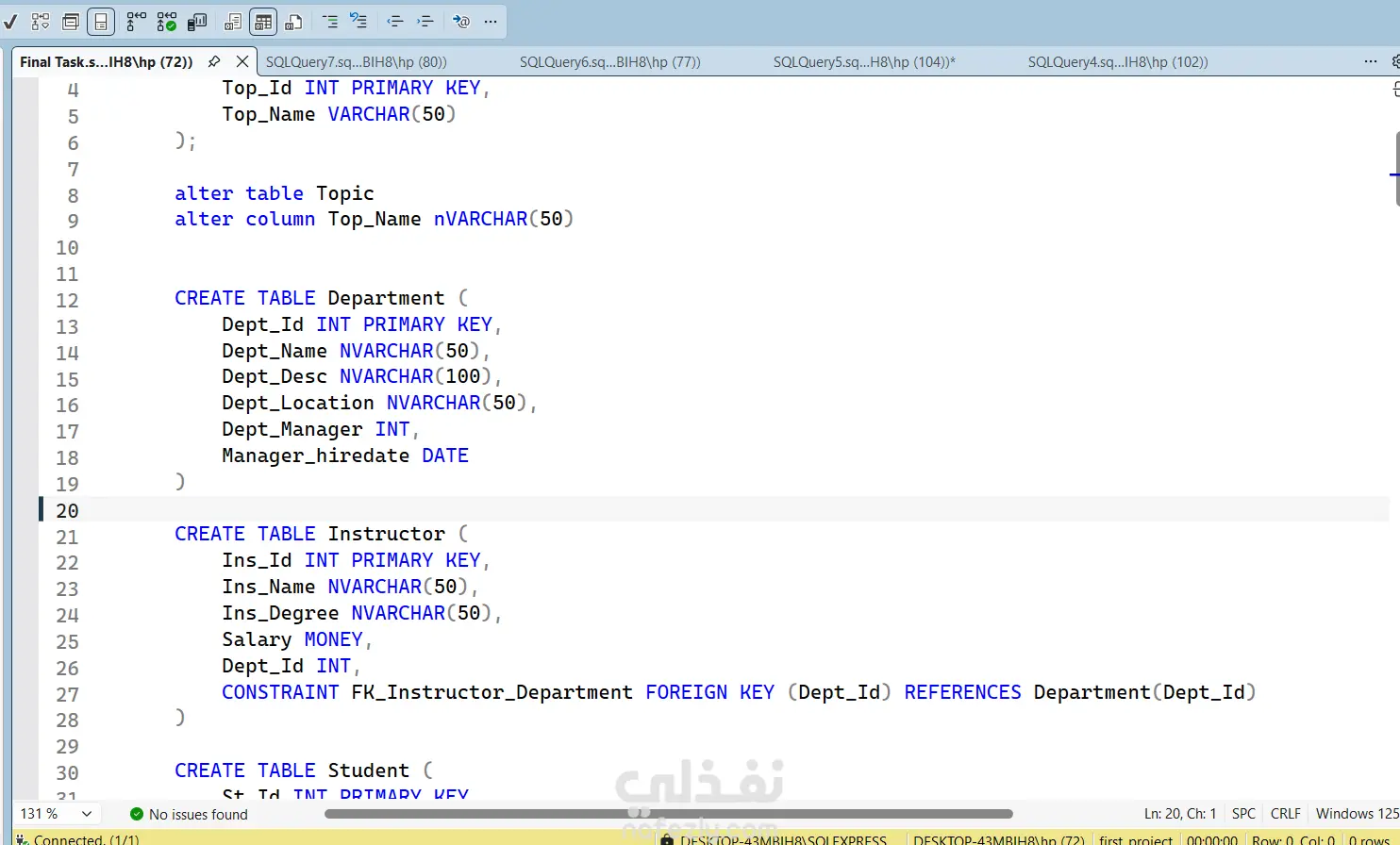
Task: Click the Student table name on line 30
Action: point(369,770)
